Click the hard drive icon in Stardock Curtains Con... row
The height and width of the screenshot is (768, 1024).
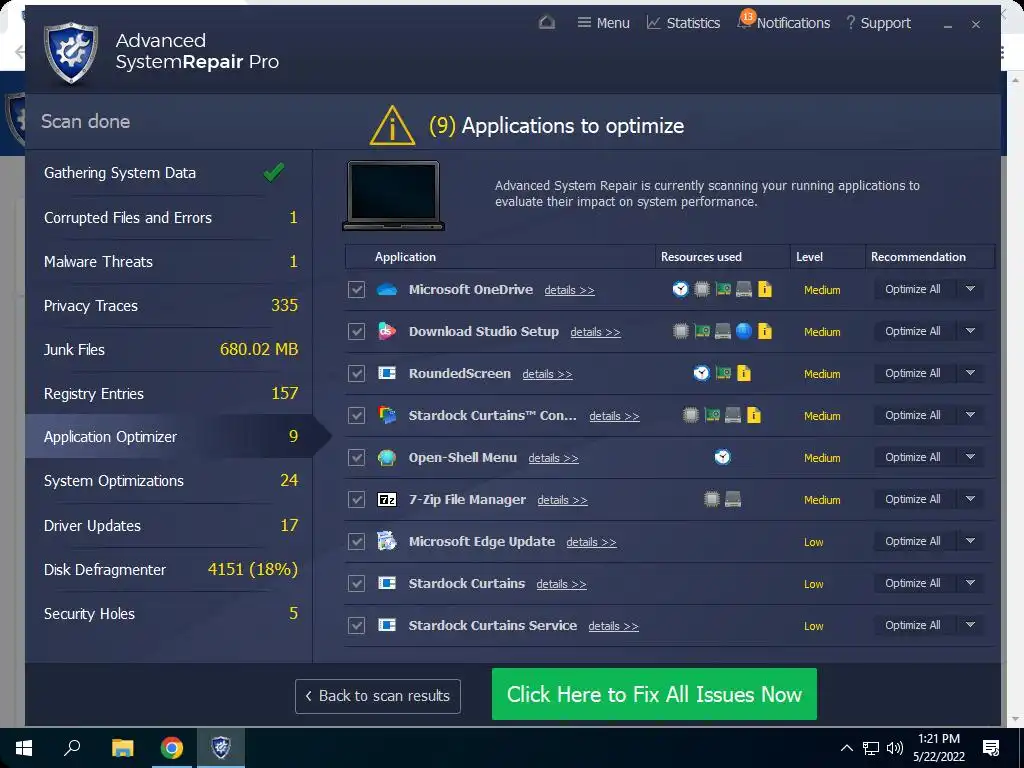tap(733, 415)
